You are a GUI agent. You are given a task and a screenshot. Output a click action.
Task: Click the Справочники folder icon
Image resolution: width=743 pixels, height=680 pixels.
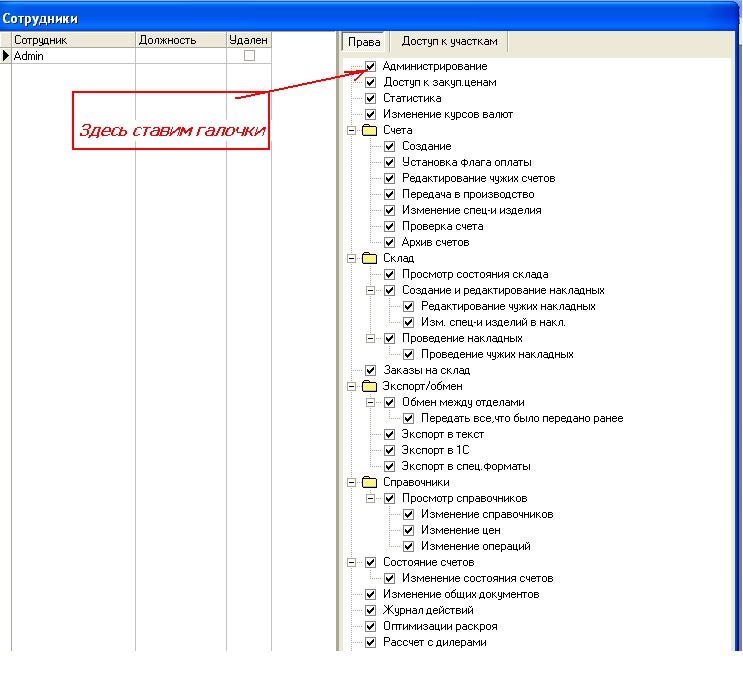coord(369,482)
